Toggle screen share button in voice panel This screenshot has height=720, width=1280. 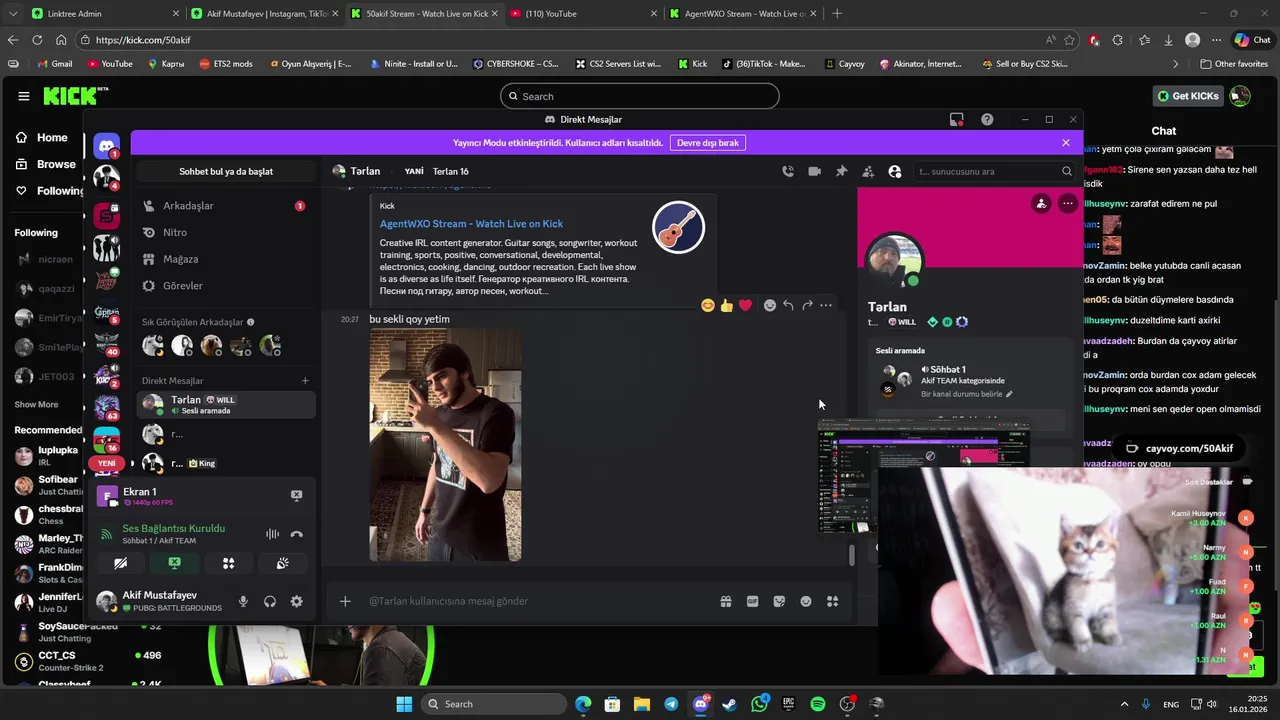pyautogui.click(x=175, y=563)
